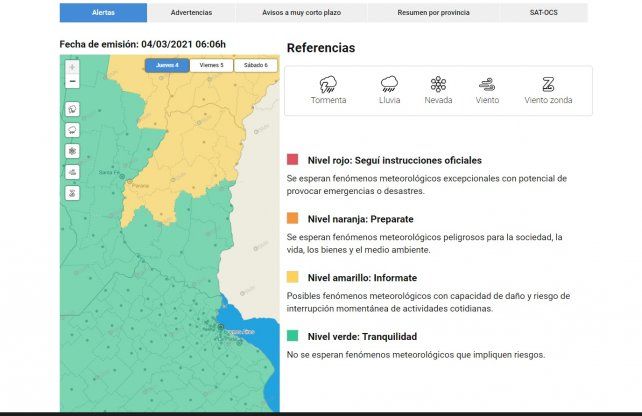Toggle snowfall layer button on map

[x=72, y=151]
